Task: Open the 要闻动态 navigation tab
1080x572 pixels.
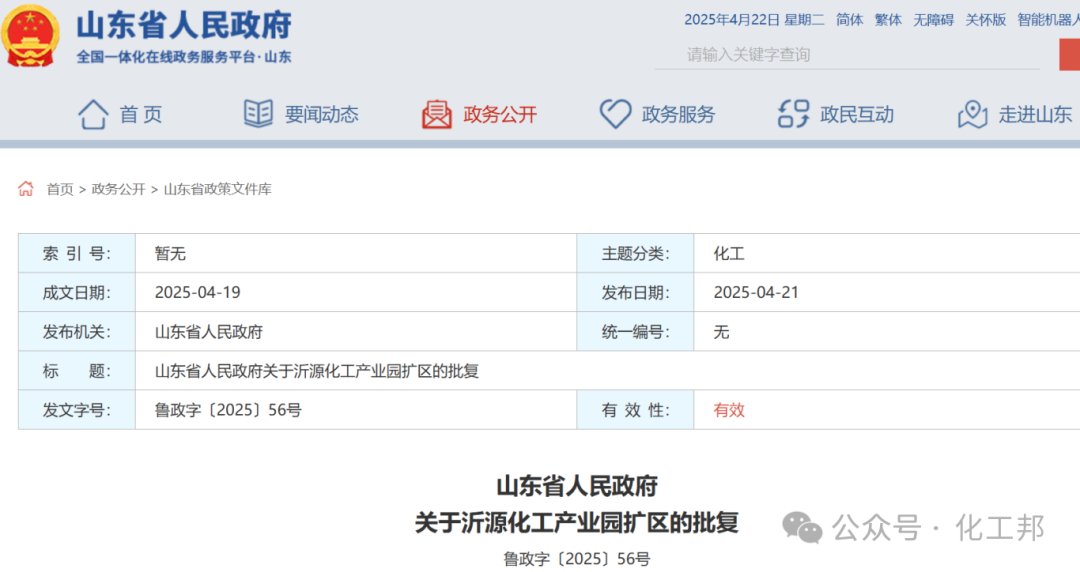Action: pos(321,115)
